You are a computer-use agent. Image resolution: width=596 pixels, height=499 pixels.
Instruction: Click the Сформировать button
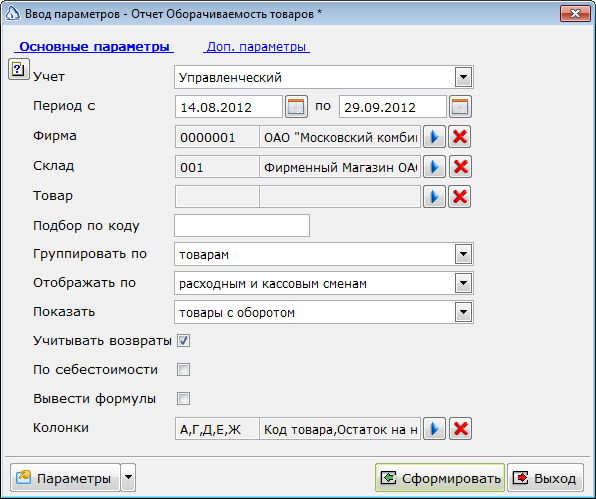(x=440, y=478)
